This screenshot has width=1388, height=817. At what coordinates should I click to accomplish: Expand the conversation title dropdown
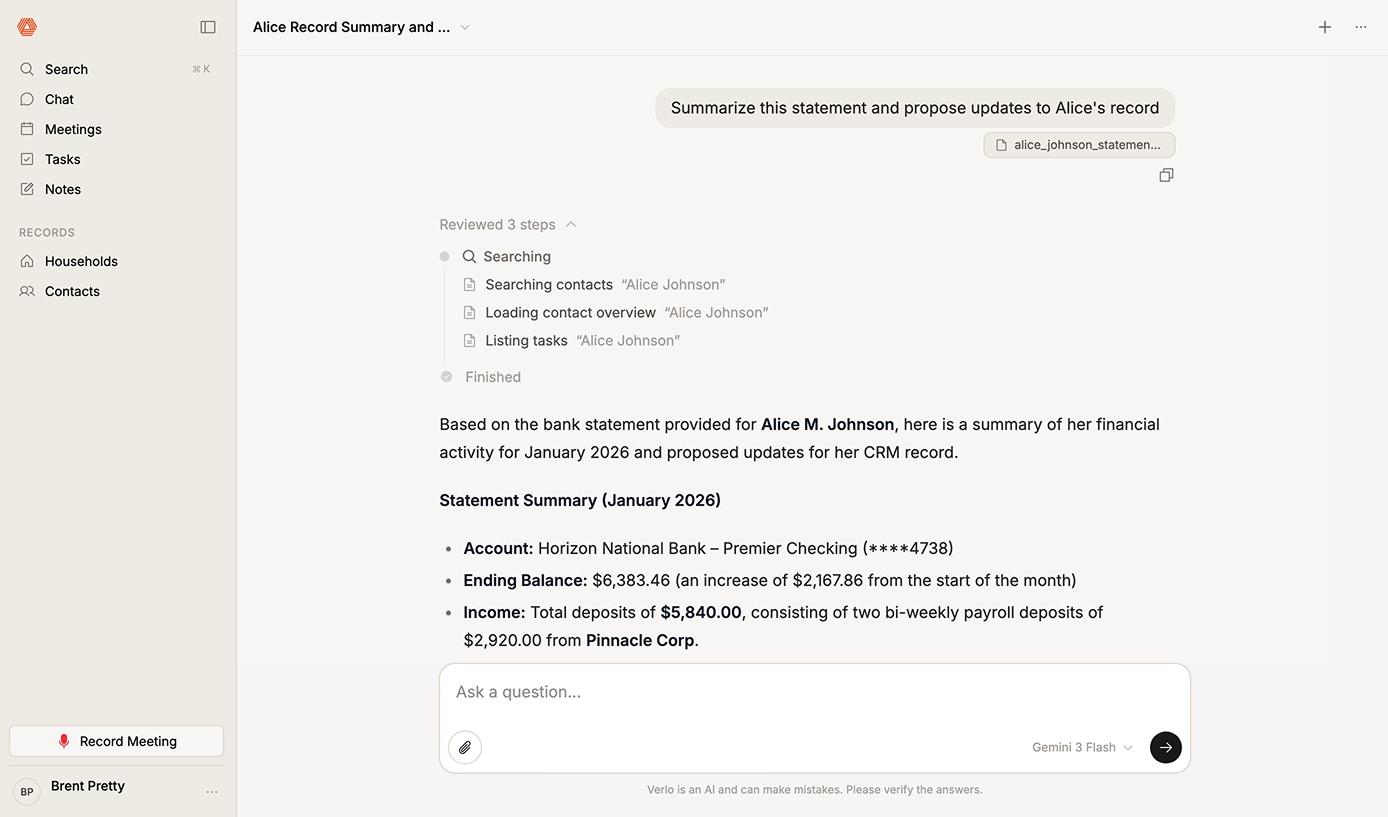point(465,27)
